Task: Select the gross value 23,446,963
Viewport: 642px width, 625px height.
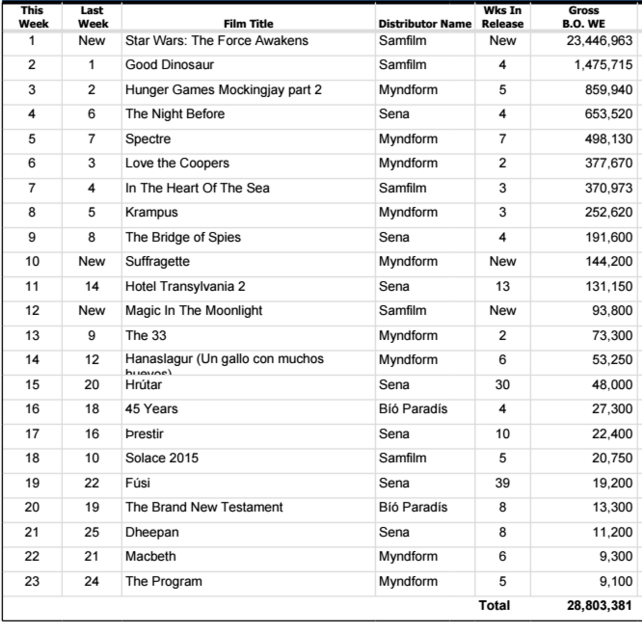Action: (599, 41)
